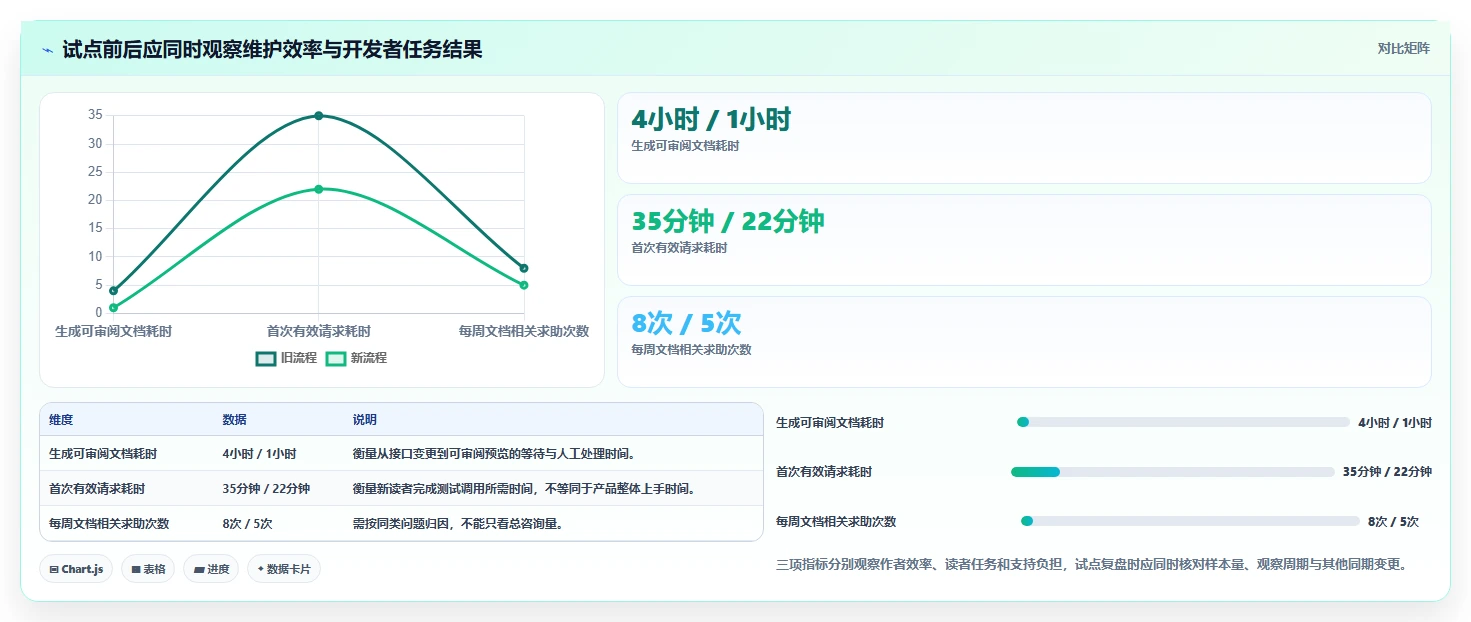Image resolution: width=1471 pixels, height=622 pixels.
Task: Click the chart axis label 生成可审阅文档耗时
Action: (113, 331)
